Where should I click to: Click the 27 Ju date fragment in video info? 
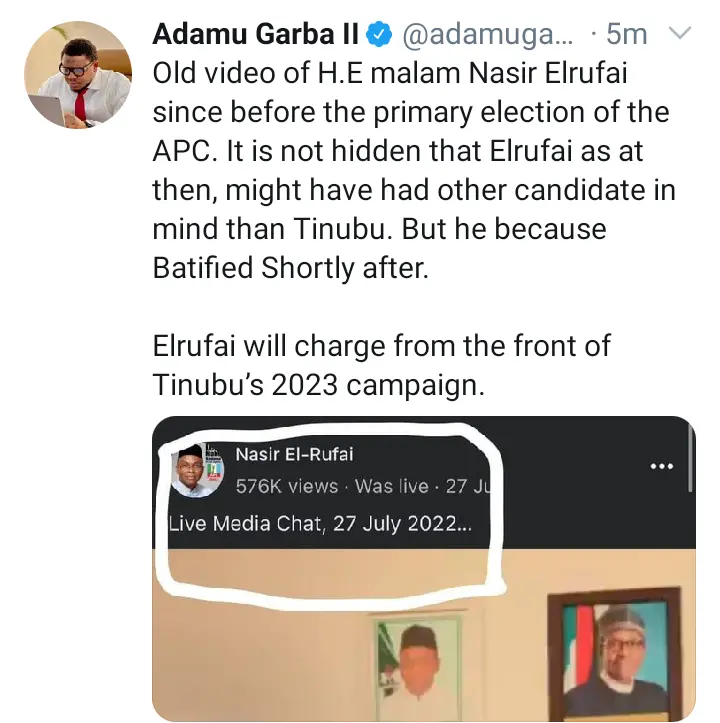[x=464, y=487]
